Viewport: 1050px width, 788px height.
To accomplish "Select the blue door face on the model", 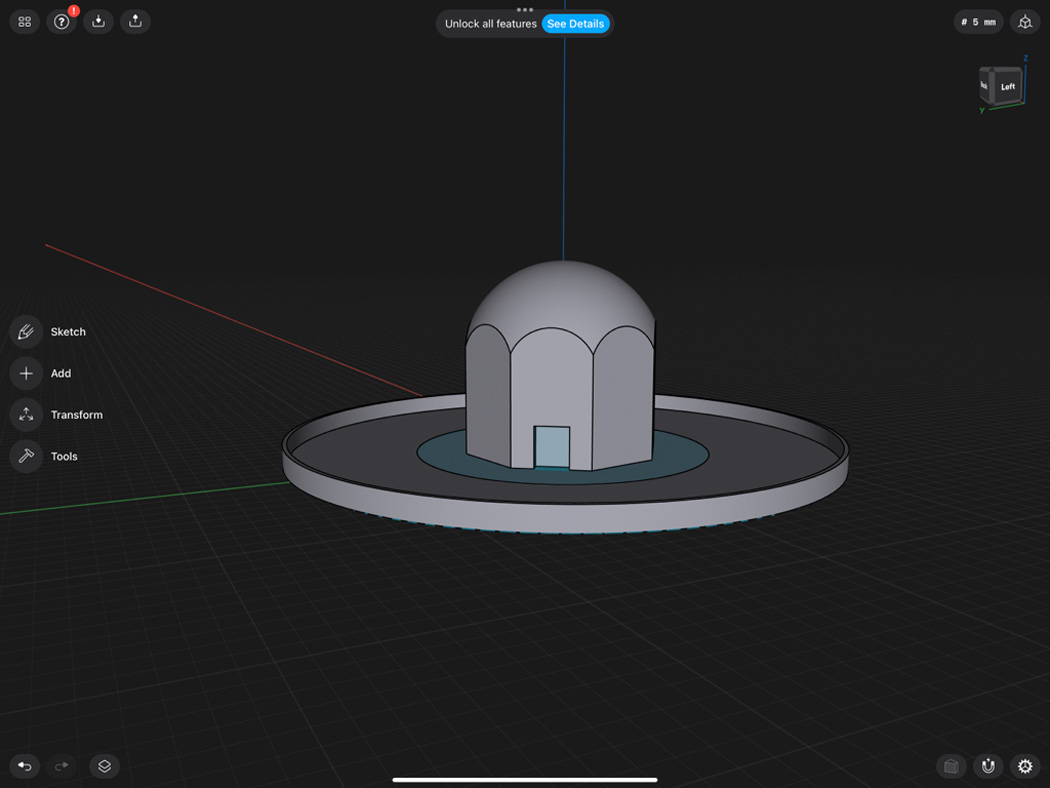I will (551, 447).
